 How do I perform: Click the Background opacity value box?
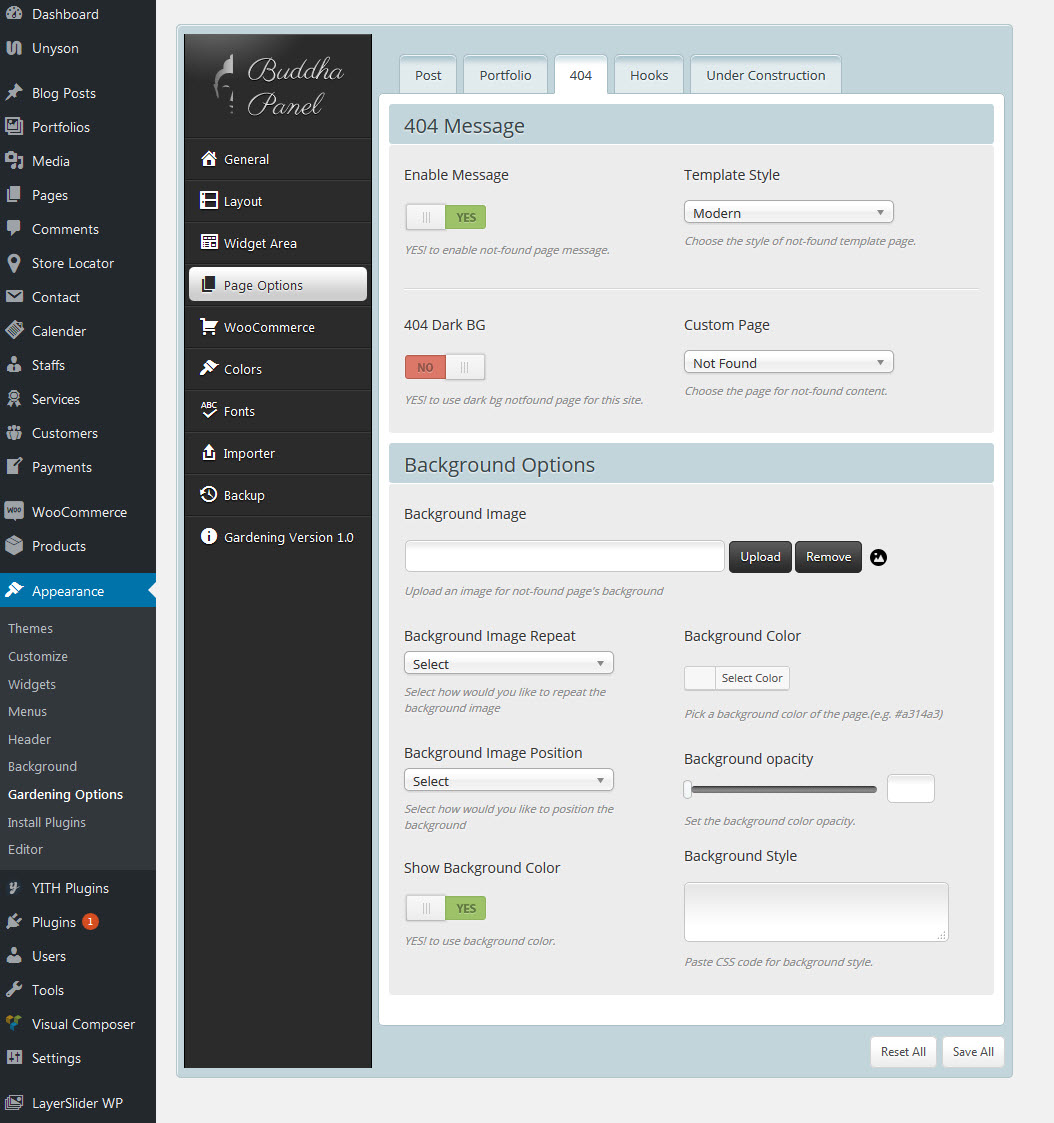pos(910,789)
